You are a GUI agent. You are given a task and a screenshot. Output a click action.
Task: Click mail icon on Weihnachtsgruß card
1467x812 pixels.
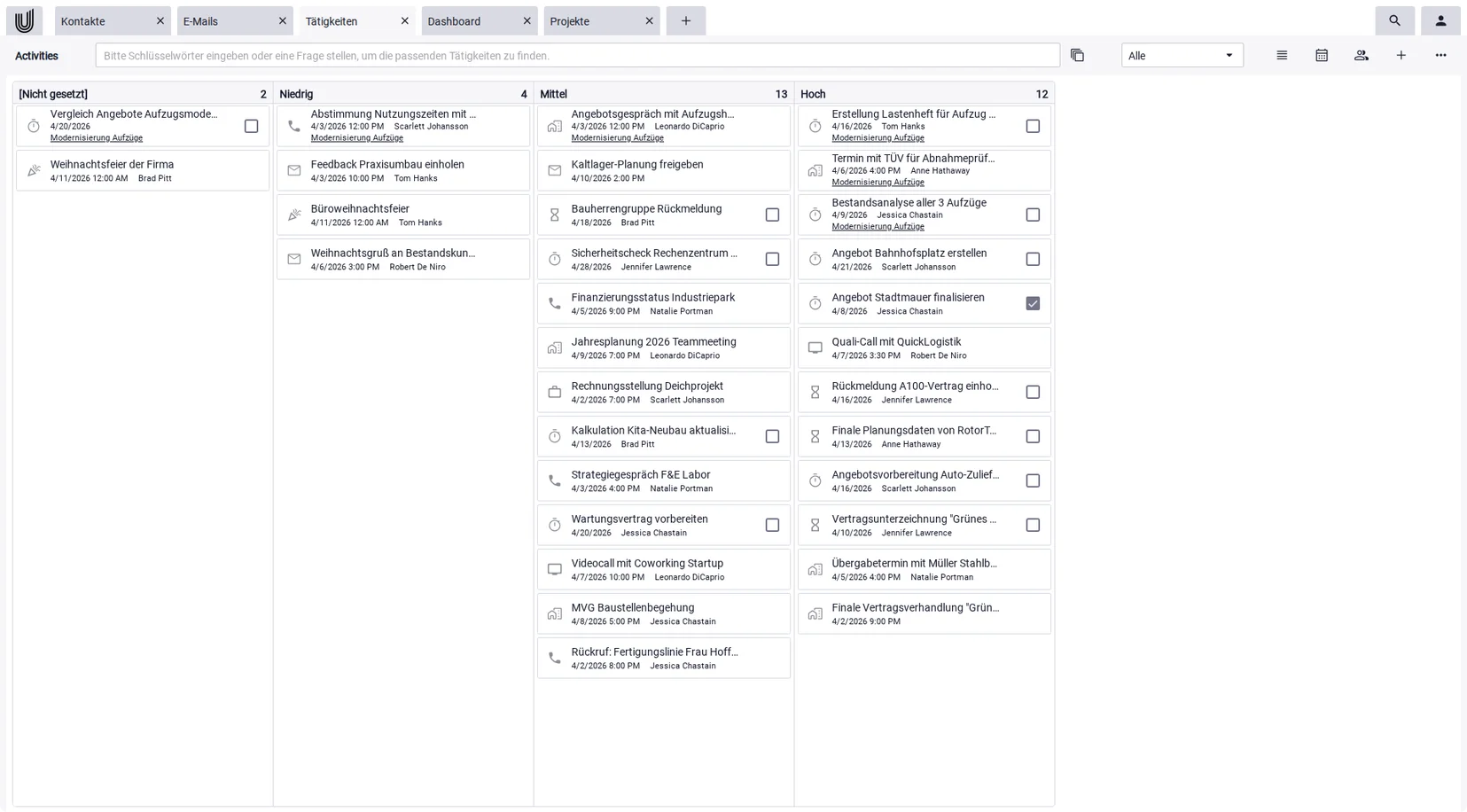coord(294,259)
